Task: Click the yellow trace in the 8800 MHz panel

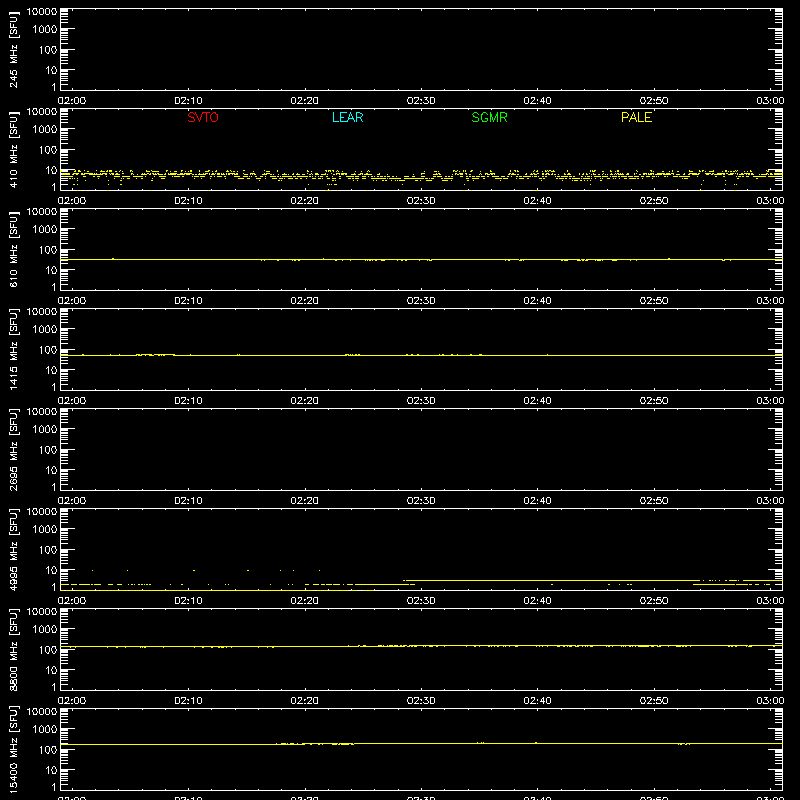Action: [421, 646]
